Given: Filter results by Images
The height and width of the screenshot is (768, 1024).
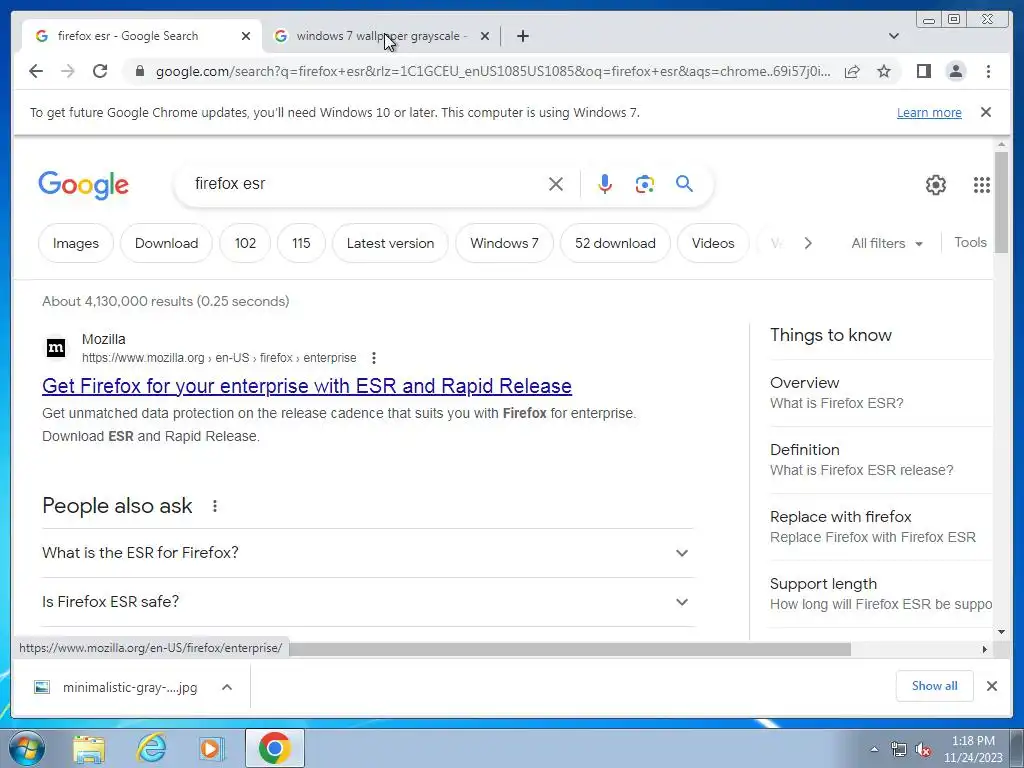Looking at the screenshot, I should coord(76,243).
